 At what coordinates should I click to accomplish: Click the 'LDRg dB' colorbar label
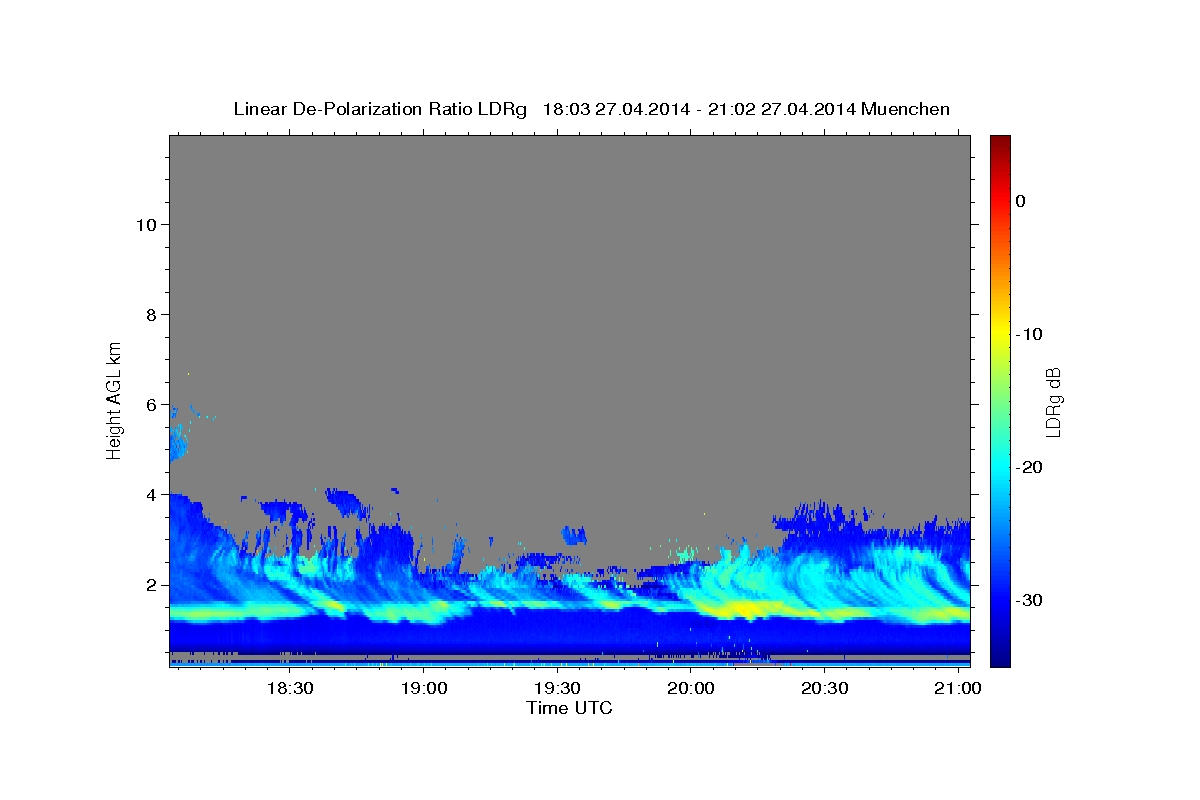coord(1053,402)
